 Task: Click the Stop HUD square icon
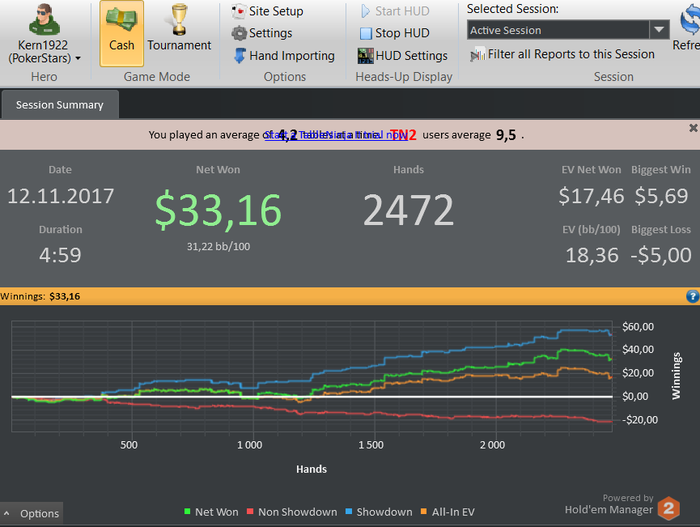(x=366, y=33)
